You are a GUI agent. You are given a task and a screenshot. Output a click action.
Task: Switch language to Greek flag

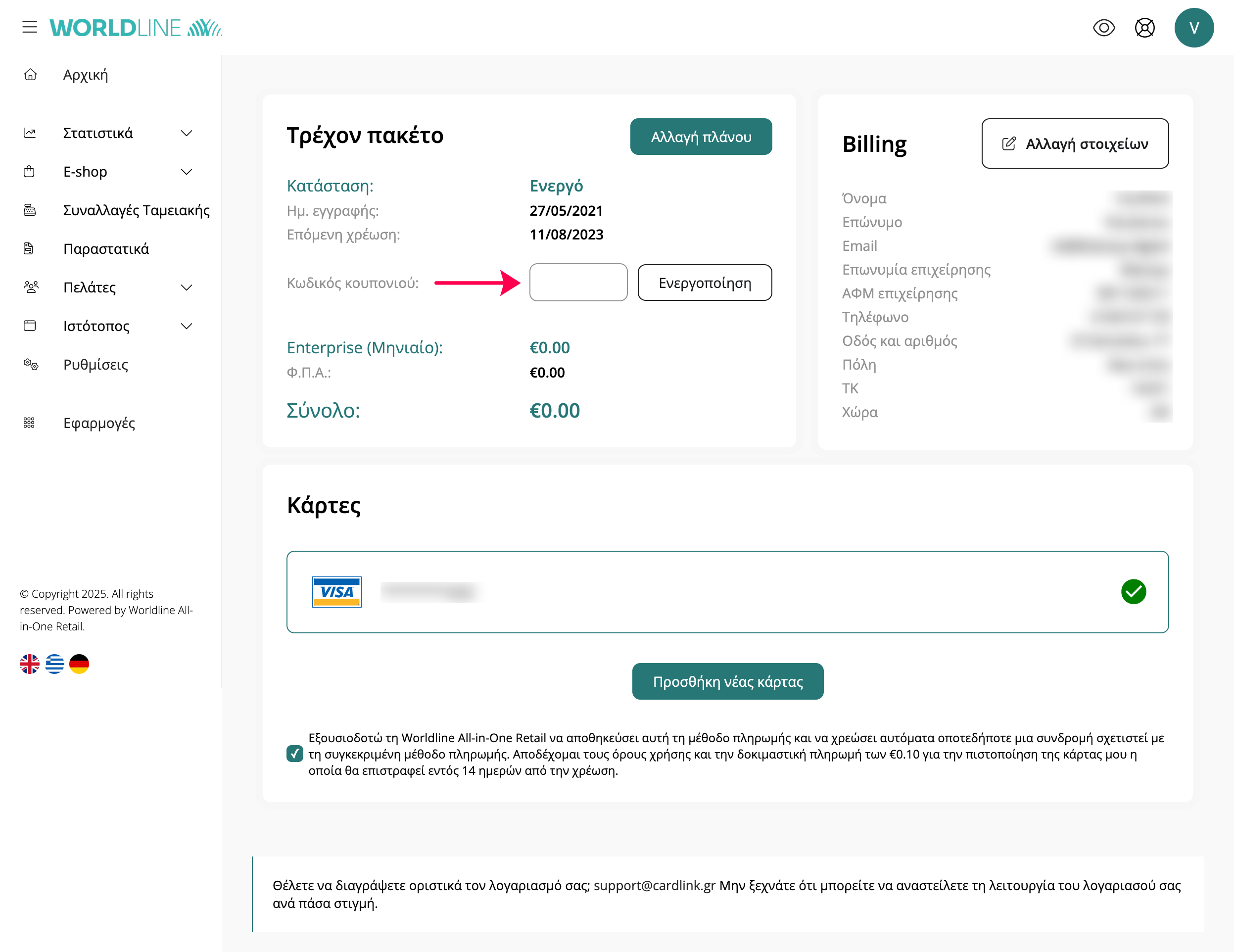(54, 664)
